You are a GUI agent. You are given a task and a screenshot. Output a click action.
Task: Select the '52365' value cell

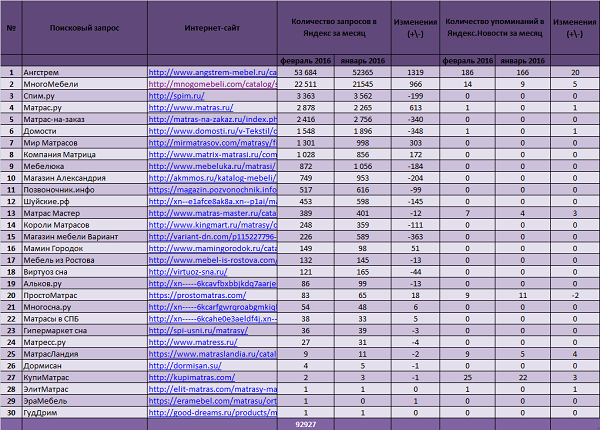coord(363,72)
